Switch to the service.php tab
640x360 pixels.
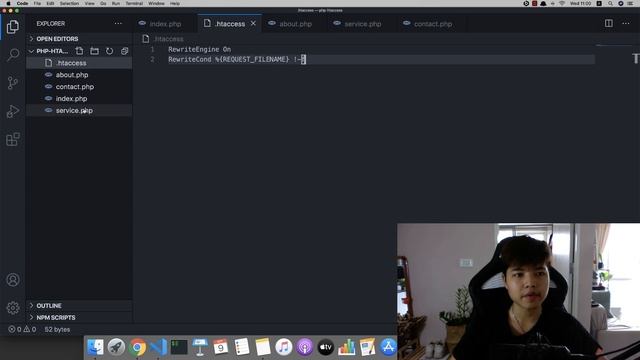click(x=362, y=24)
